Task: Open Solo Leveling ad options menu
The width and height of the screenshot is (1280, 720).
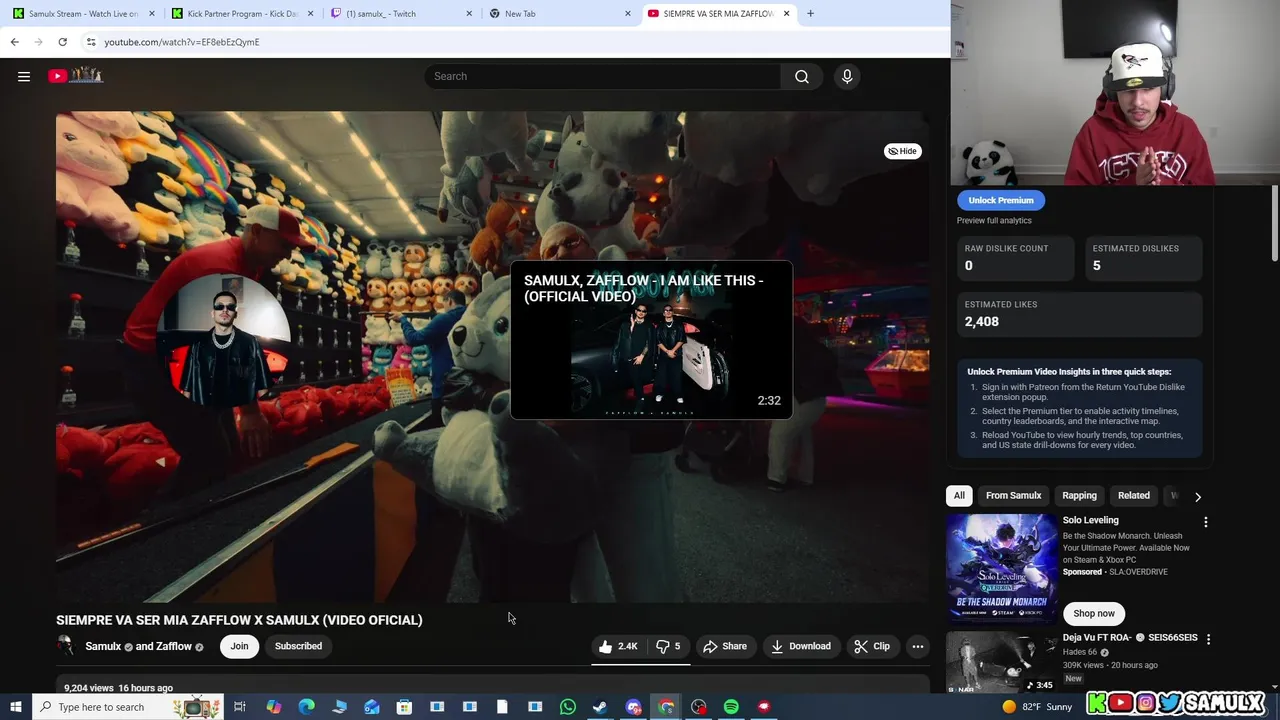Action: [x=1205, y=522]
